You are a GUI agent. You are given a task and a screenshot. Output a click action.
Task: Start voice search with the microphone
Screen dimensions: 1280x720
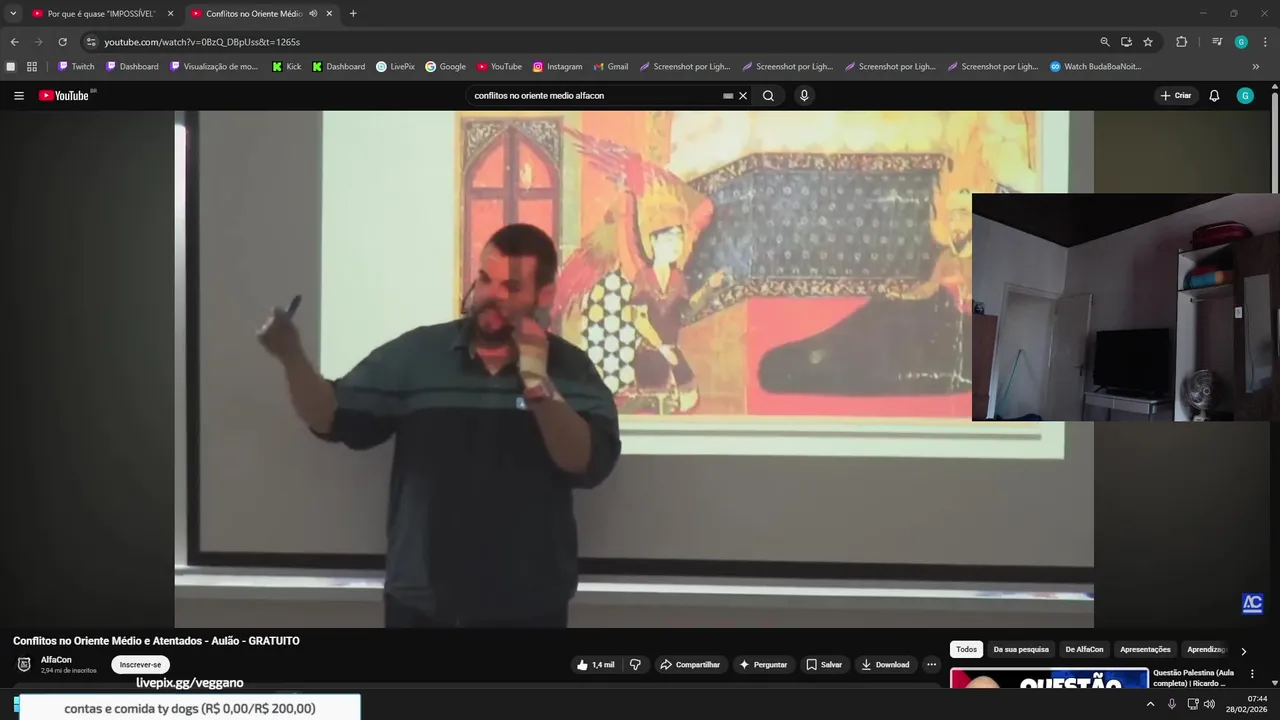804,96
